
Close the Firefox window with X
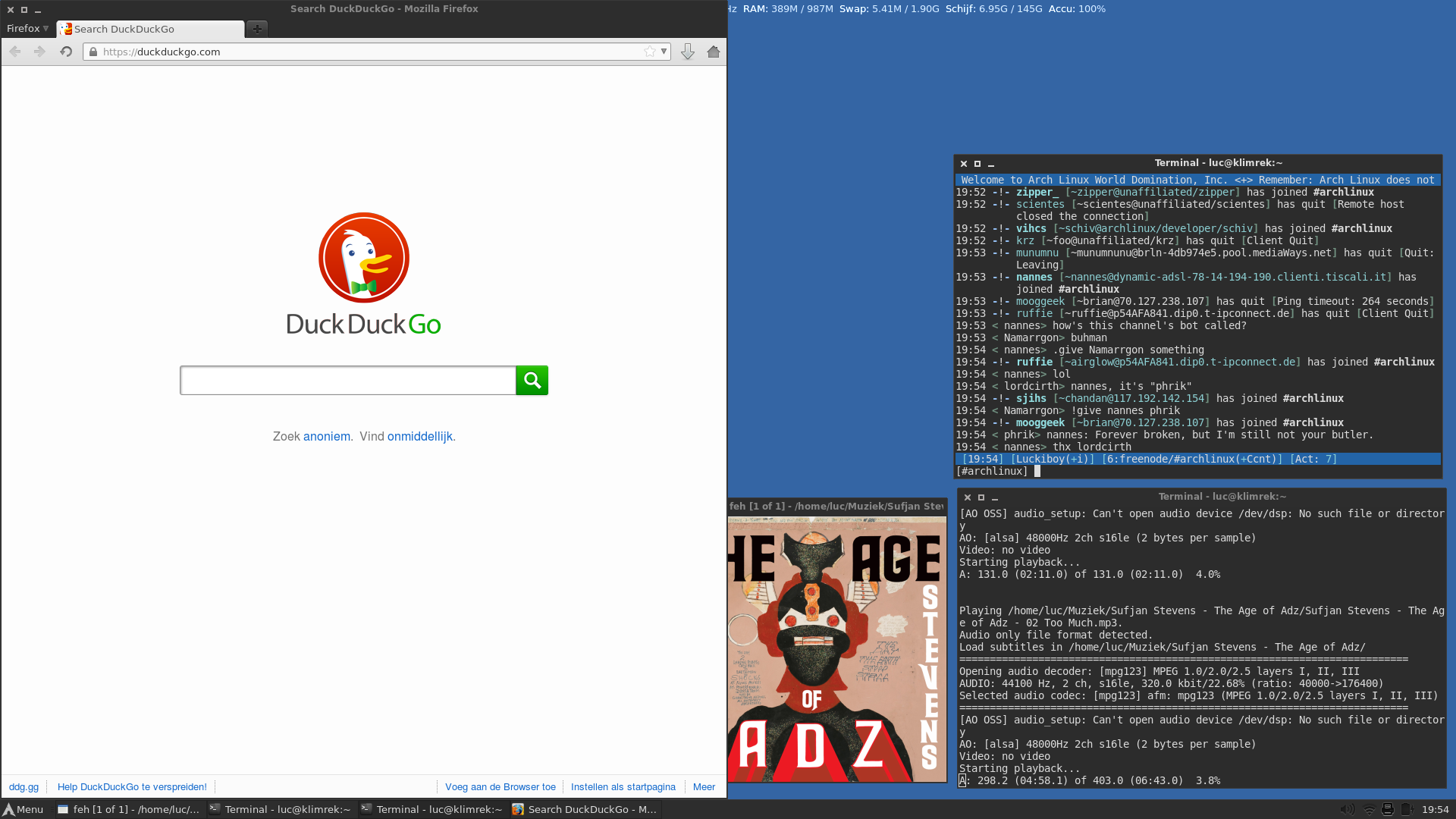(x=11, y=9)
